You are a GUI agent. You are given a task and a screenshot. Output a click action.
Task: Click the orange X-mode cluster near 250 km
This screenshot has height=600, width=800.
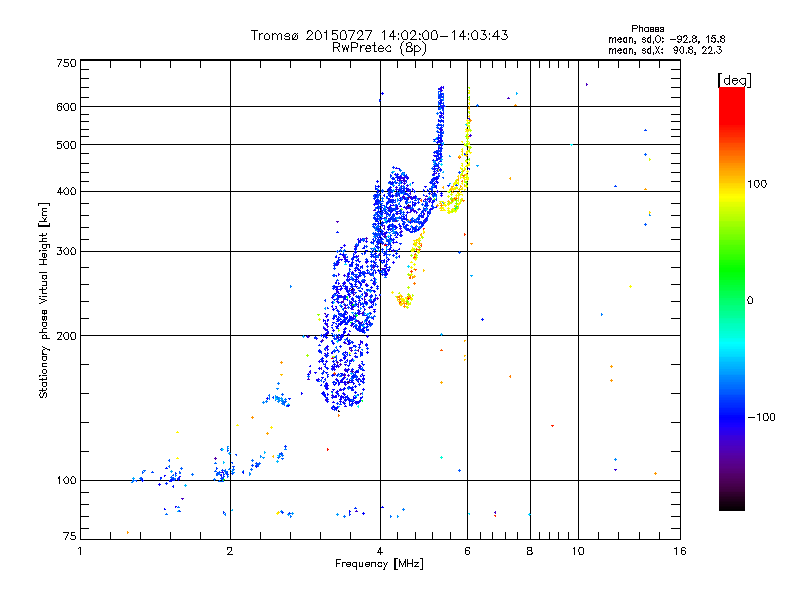coord(406,300)
